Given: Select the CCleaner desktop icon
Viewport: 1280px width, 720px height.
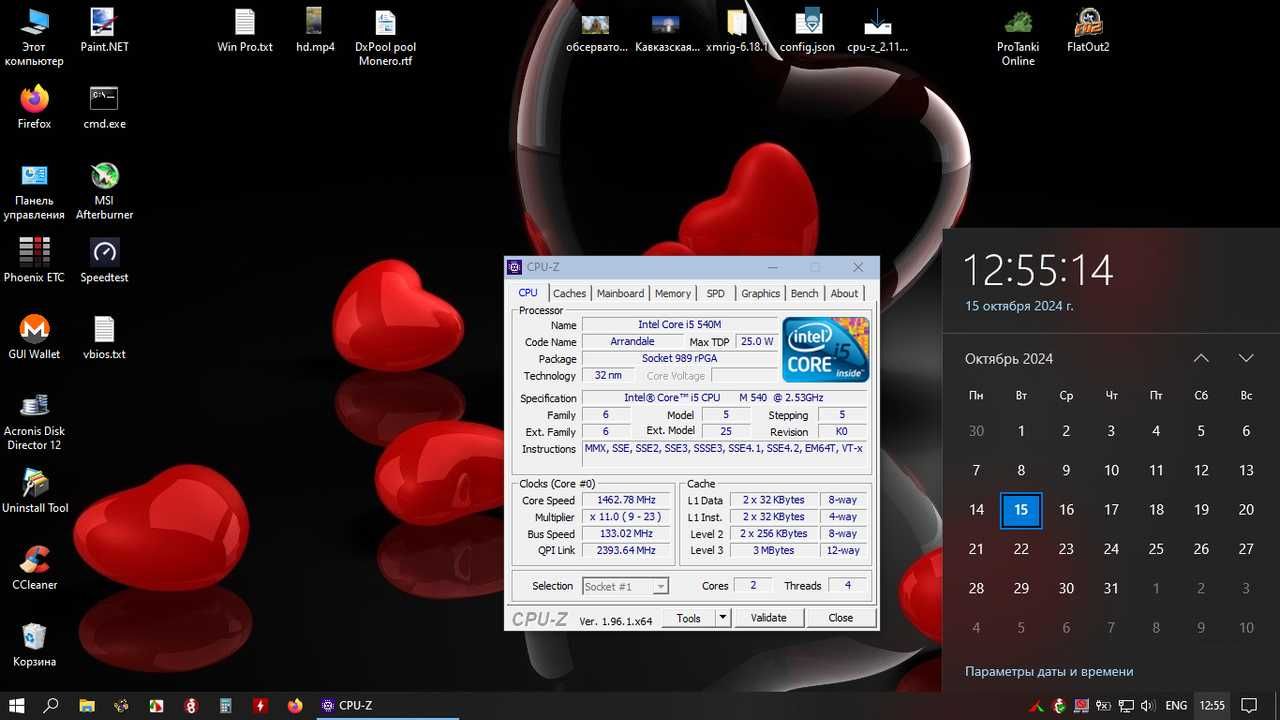Looking at the screenshot, I should click(x=34, y=568).
